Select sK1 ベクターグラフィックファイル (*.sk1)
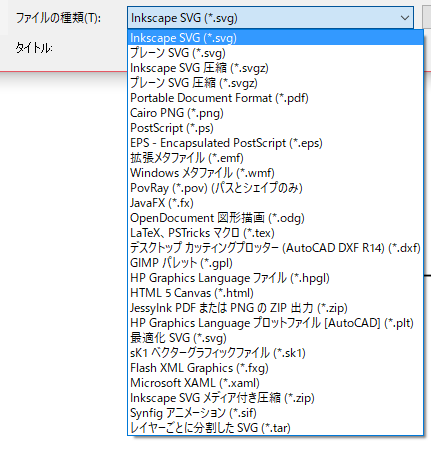This screenshot has height=449, width=431. tap(275, 353)
